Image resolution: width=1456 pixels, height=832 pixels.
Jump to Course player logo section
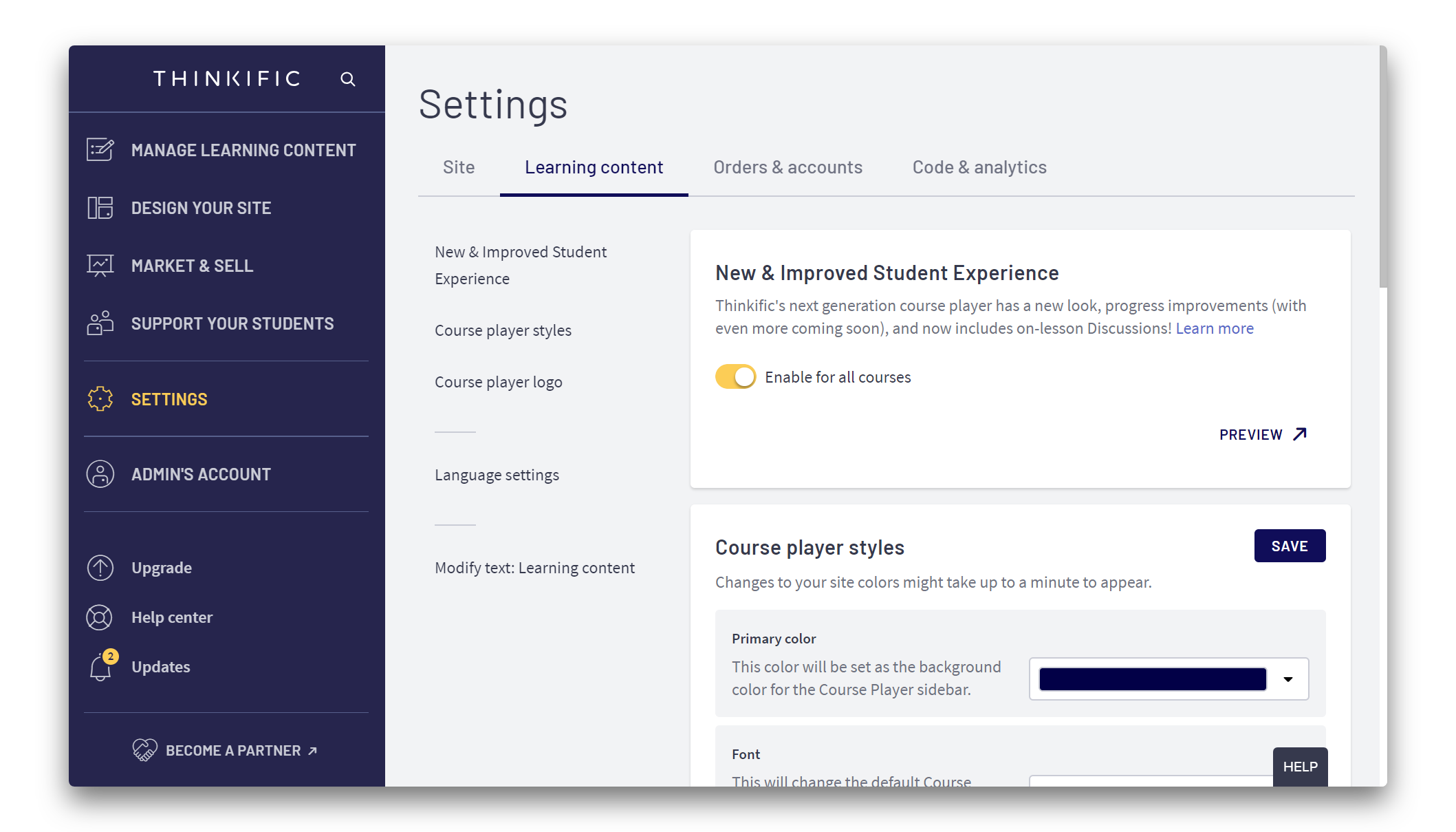pos(499,382)
